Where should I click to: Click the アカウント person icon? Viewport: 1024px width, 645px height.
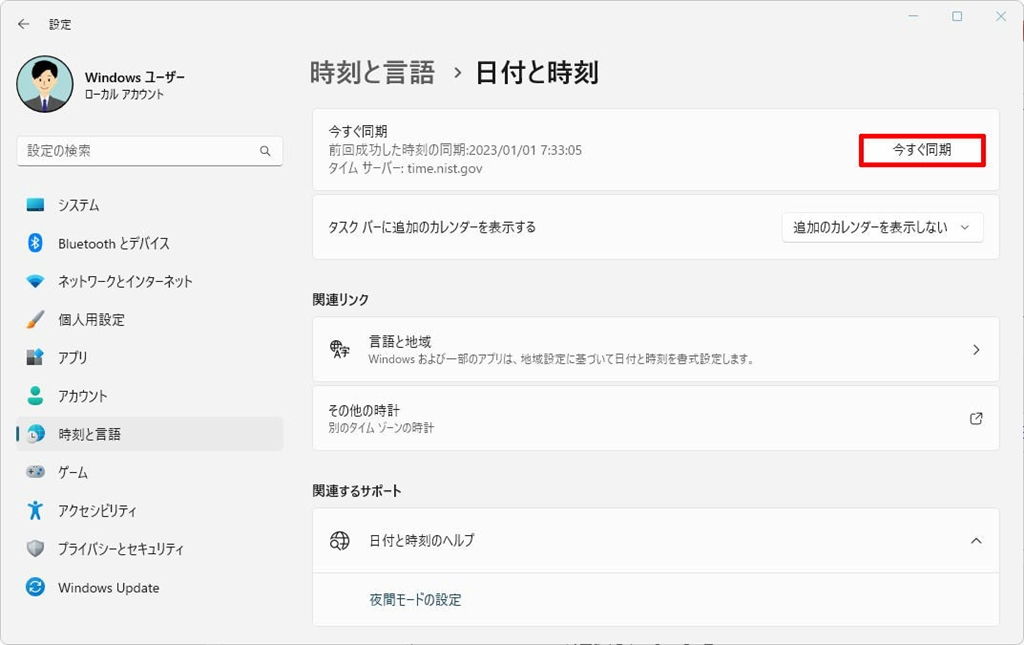tap(35, 396)
